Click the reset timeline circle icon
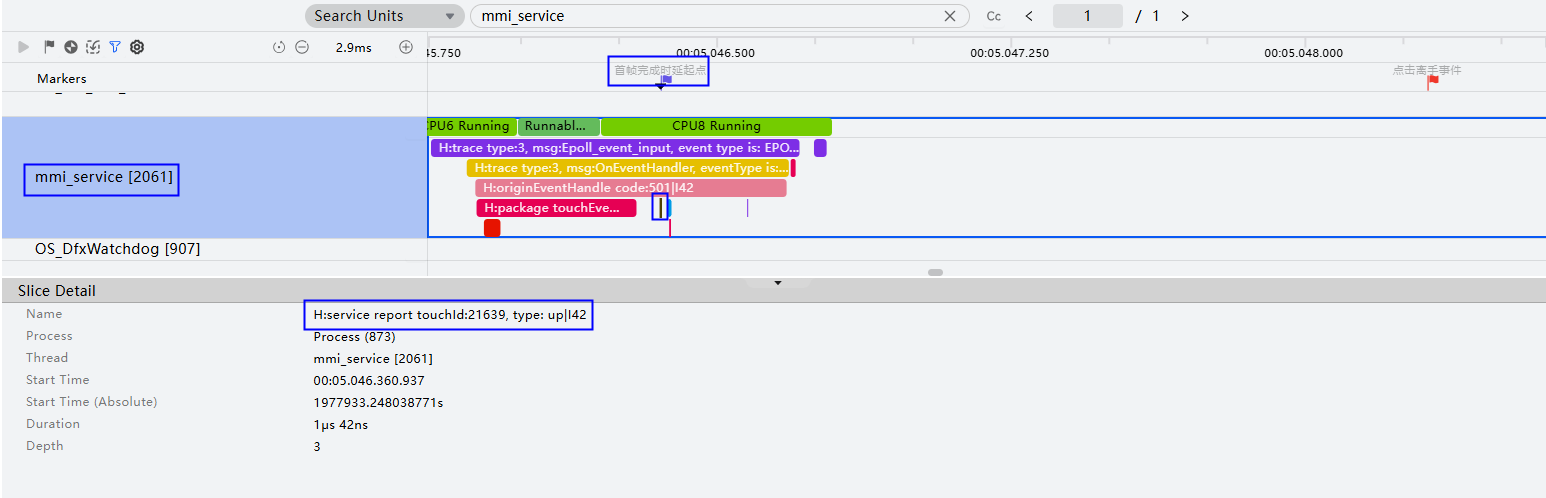1546x498 pixels. click(279, 47)
